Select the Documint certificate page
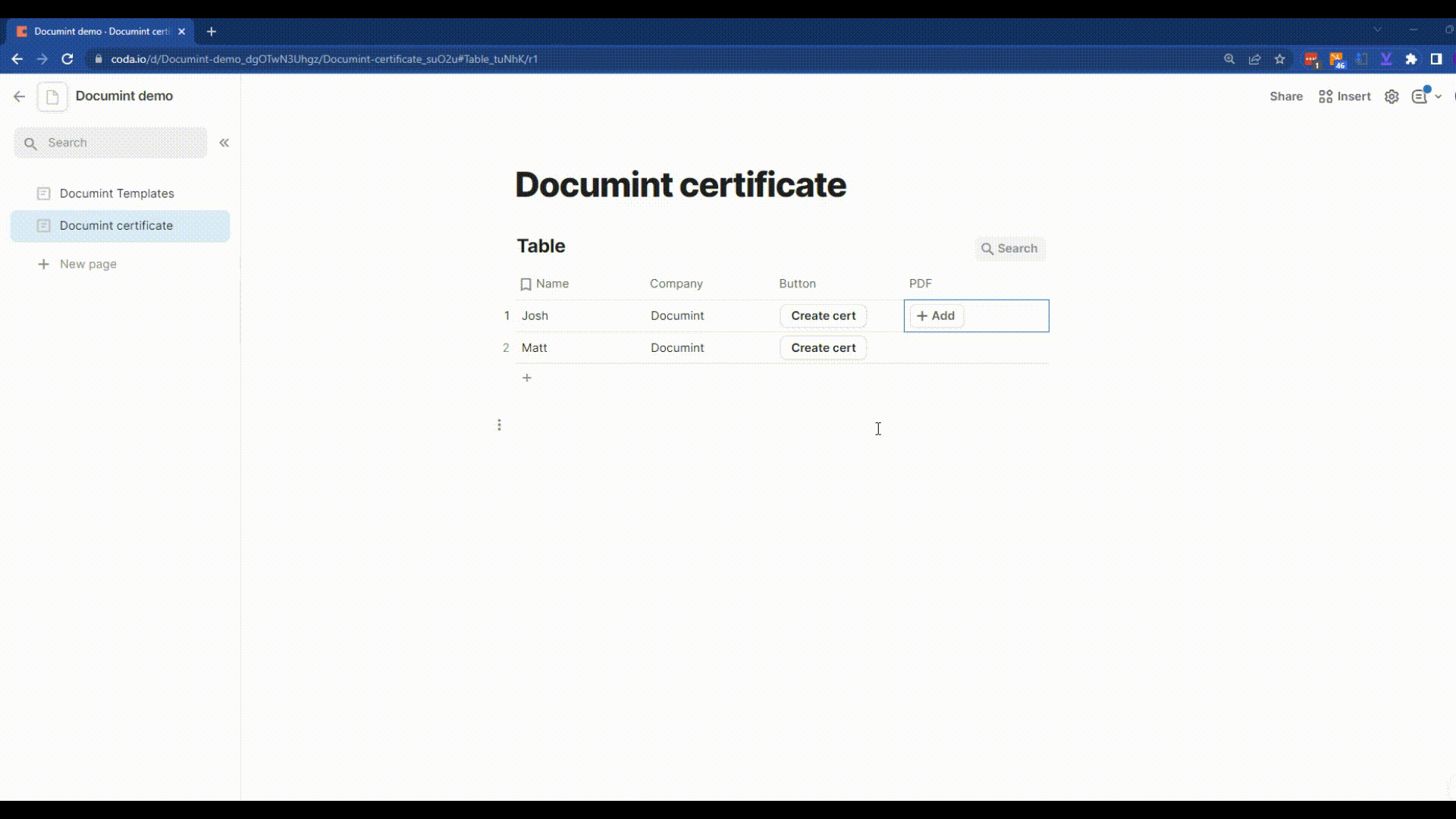 (120, 226)
